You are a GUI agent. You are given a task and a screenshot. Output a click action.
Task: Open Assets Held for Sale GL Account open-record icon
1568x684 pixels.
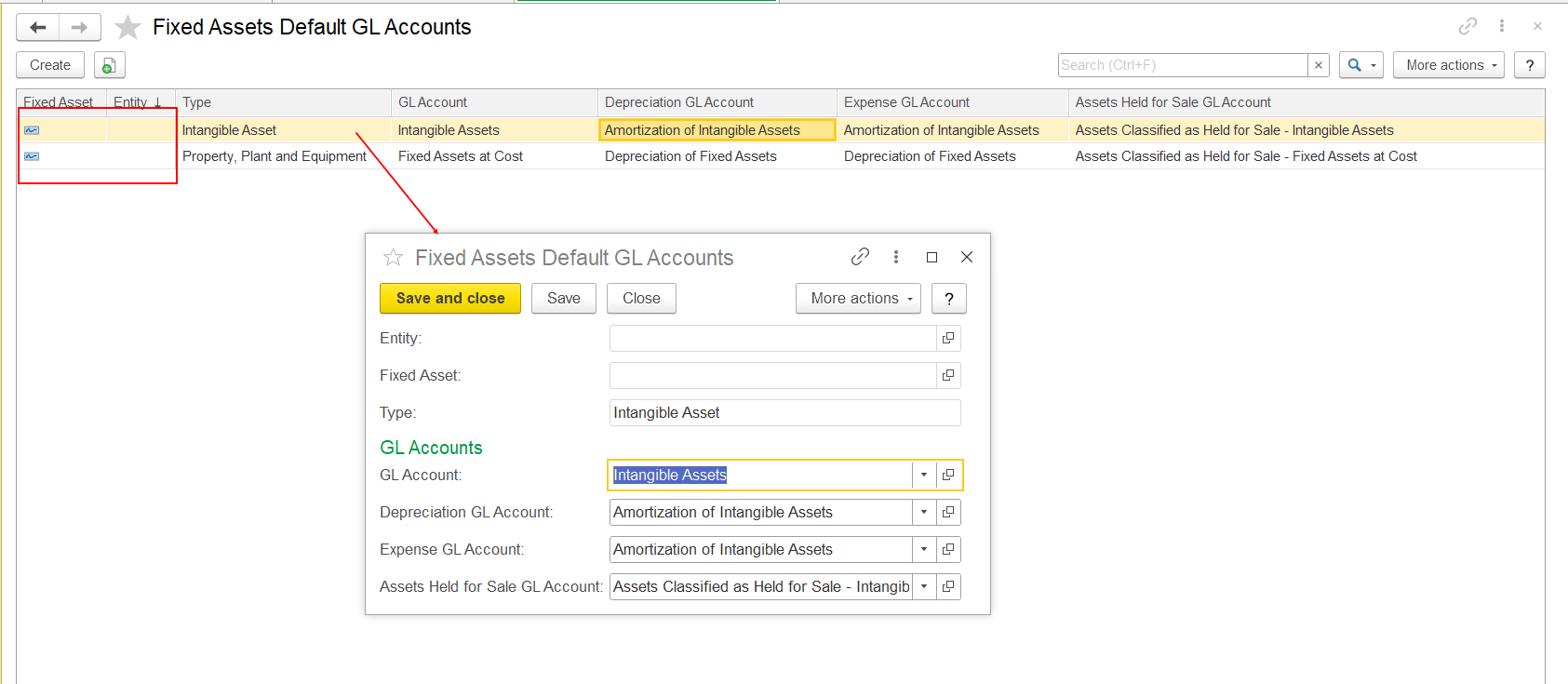(948, 587)
